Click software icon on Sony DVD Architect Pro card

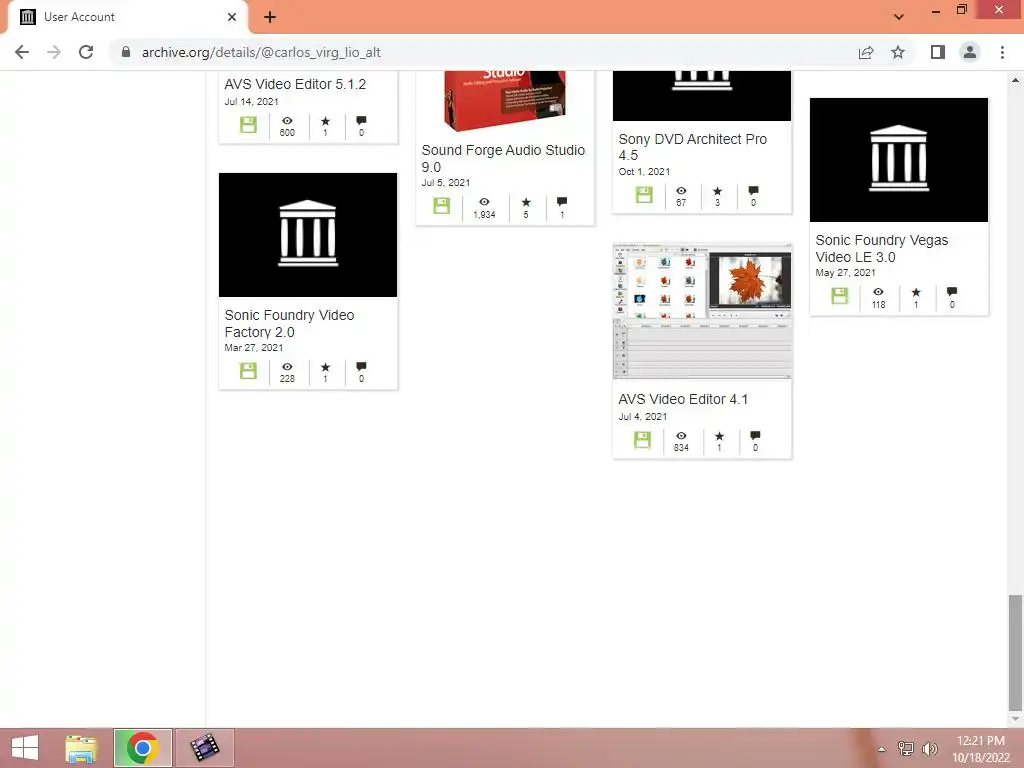644,195
